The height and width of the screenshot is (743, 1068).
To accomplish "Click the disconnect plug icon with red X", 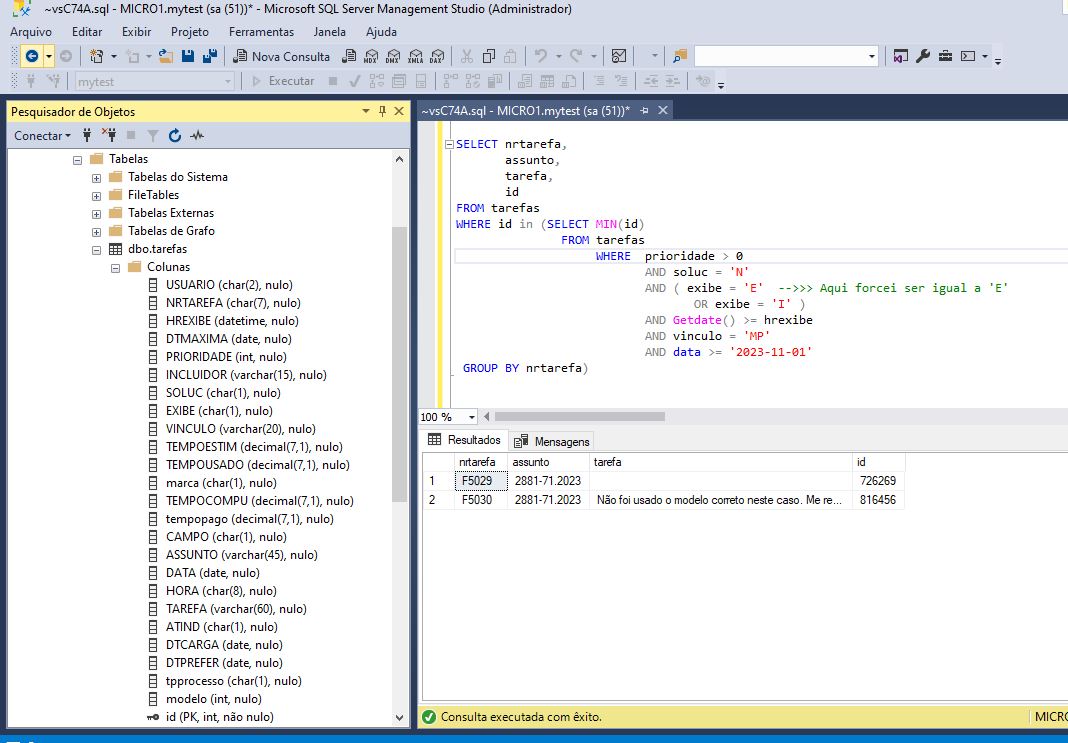I will click(110, 135).
